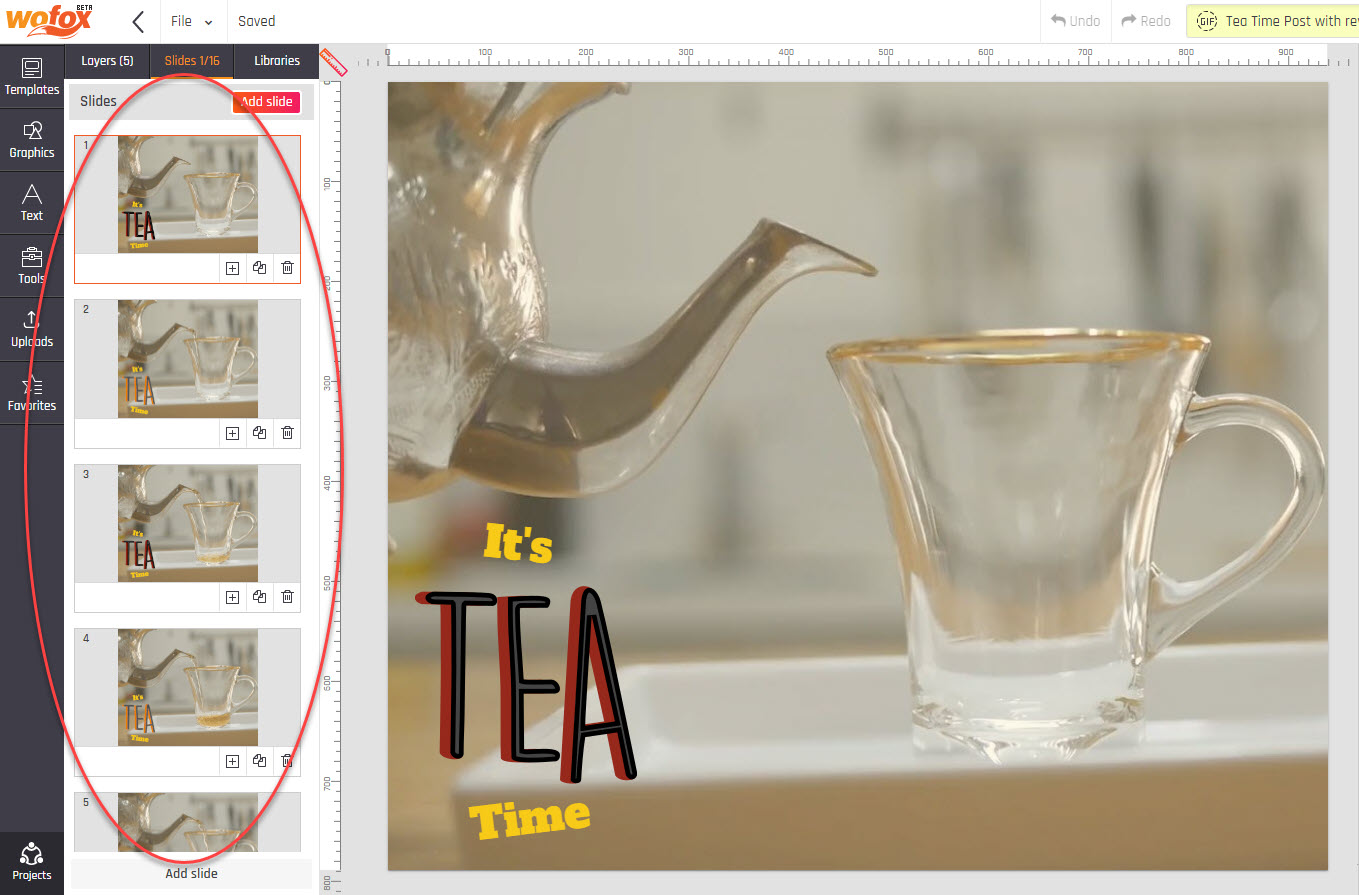Image resolution: width=1359 pixels, height=895 pixels.
Task: Select the "It's" text on canvas
Action: click(518, 542)
